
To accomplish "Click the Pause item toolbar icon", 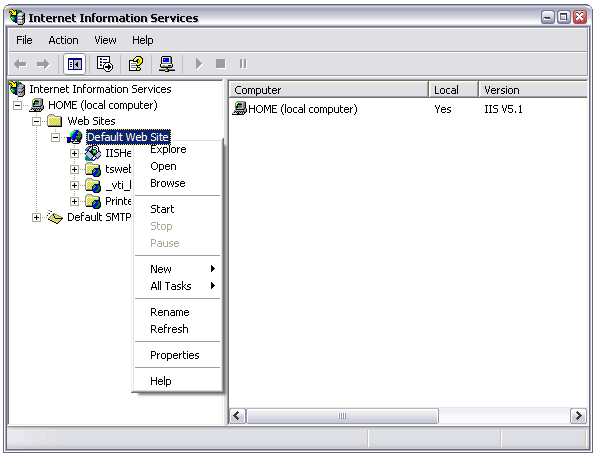I will pos(243,64).
